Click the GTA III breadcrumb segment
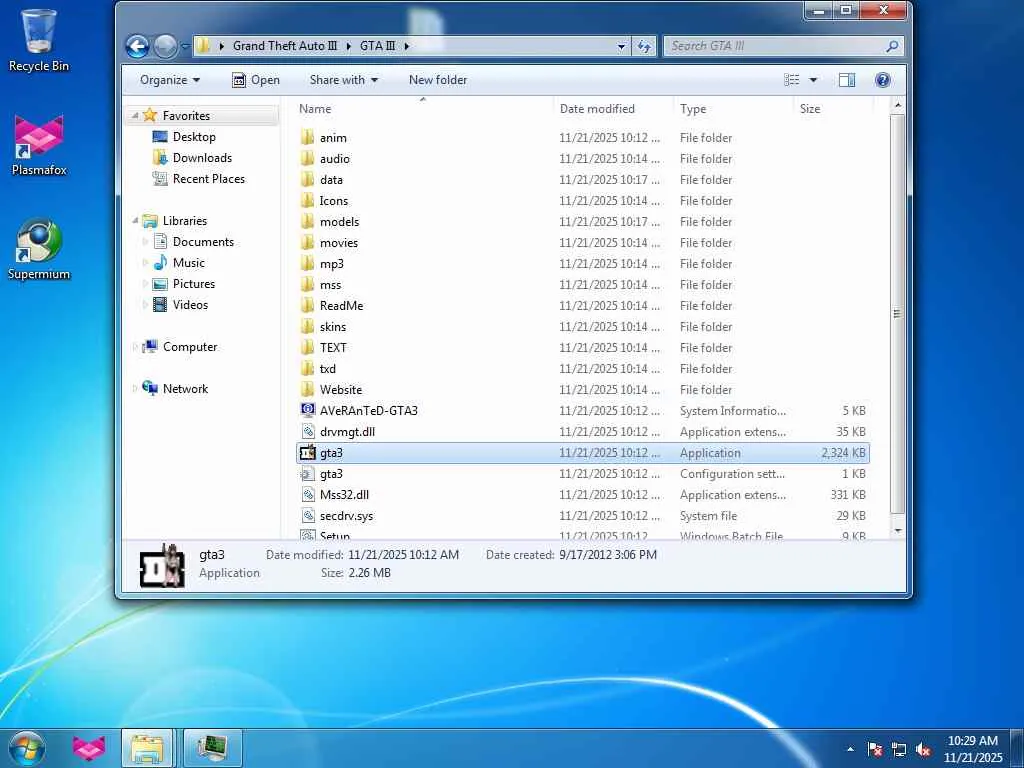Image resolution: width=1024 pixels, height=768 pixels. point(377,46)
